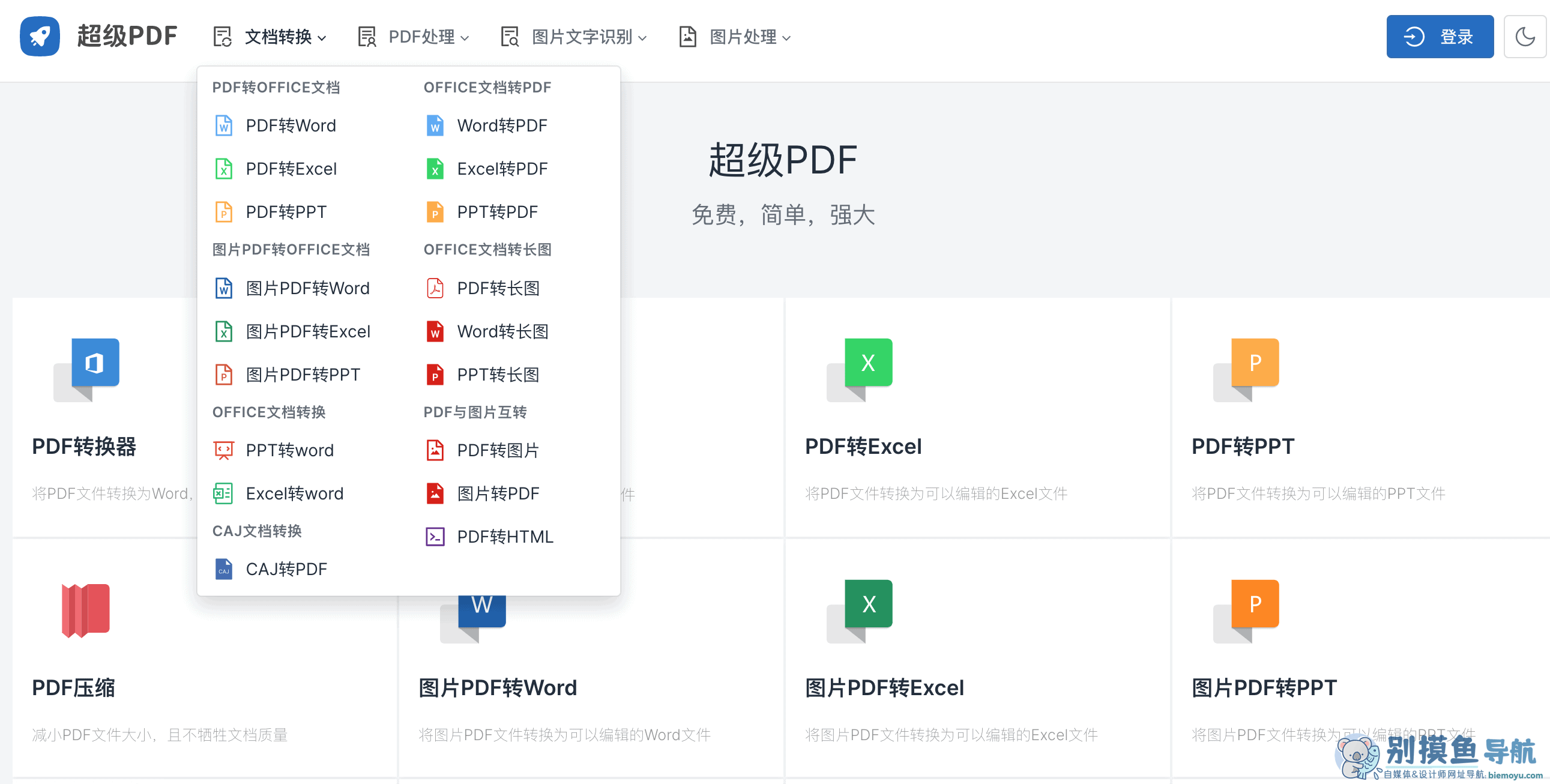Click the PPT转word presentation icon
Screen dimensions: 1550x784
(x=224, y=451)
